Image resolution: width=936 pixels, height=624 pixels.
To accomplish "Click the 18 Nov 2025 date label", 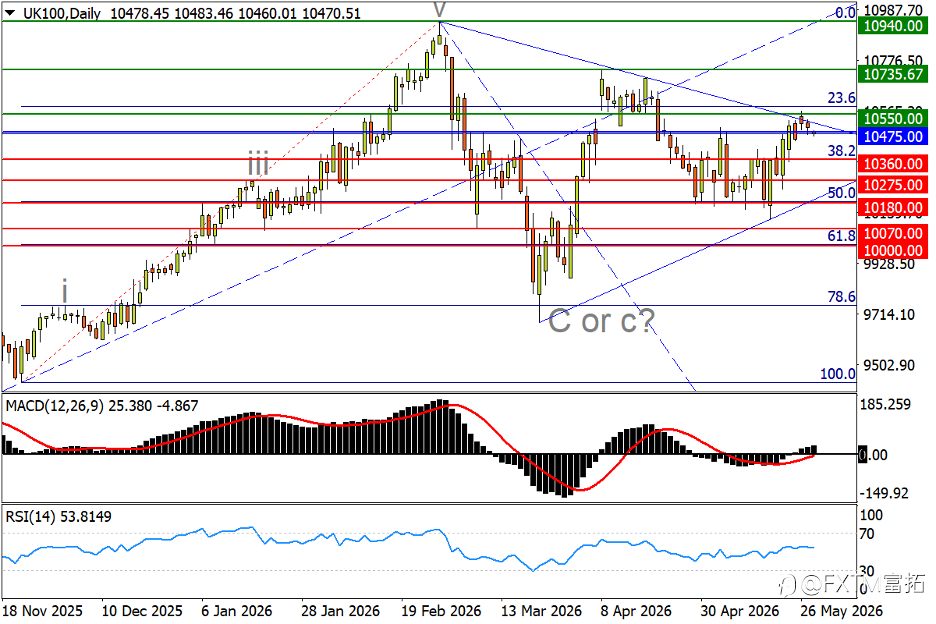I will (42, 611).
